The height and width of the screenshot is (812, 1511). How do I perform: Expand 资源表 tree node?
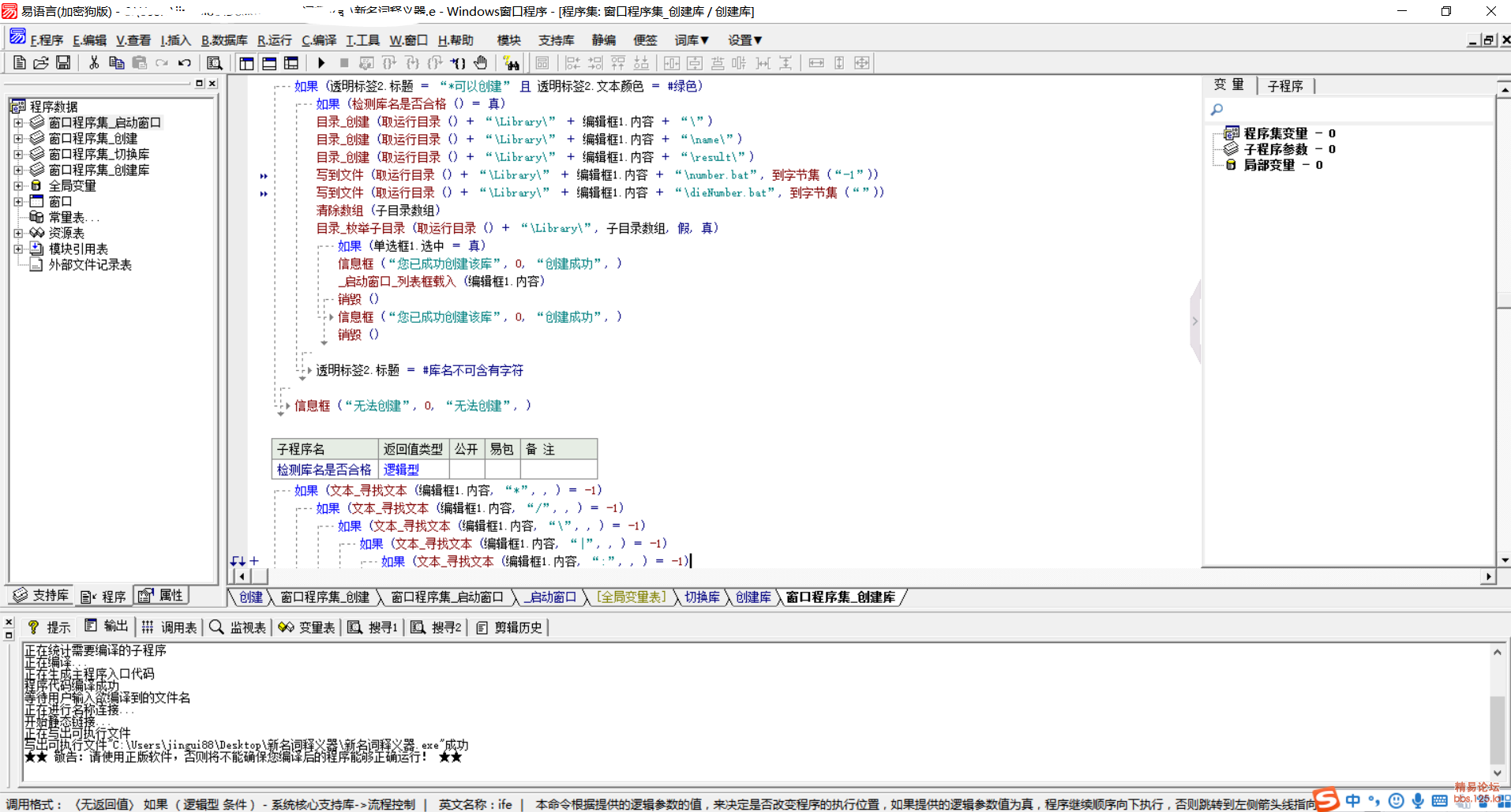click(18, 233)
